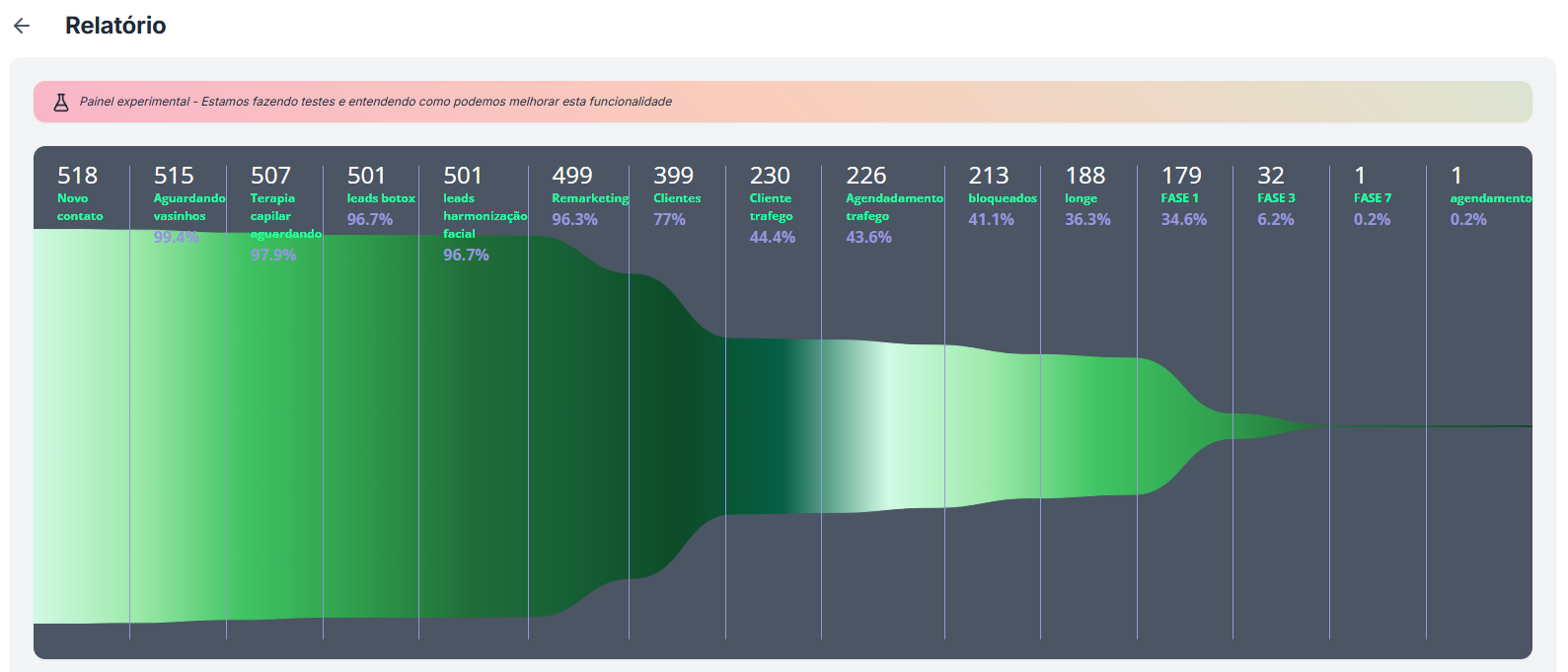Click the "188" stage count
The height and width of the screenshot is (672, 1568).
point(1085,176)
